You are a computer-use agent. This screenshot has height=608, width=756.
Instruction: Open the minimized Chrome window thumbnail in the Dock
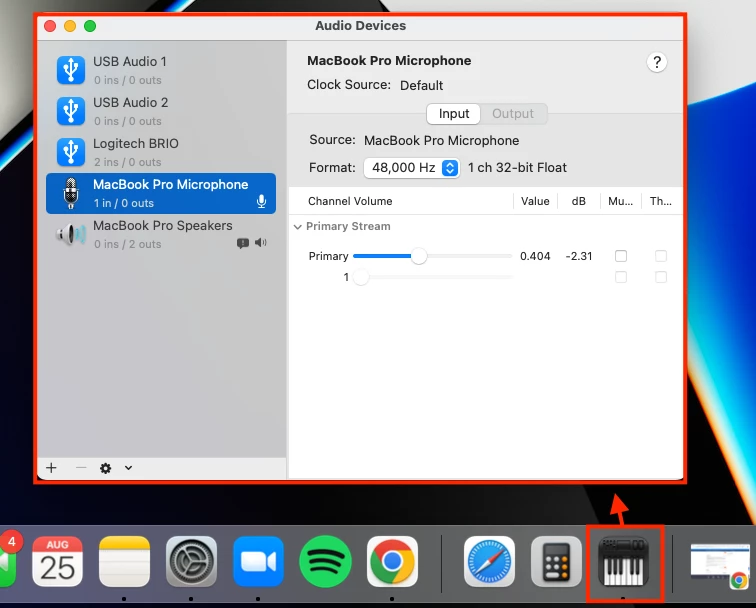point(720,565)
